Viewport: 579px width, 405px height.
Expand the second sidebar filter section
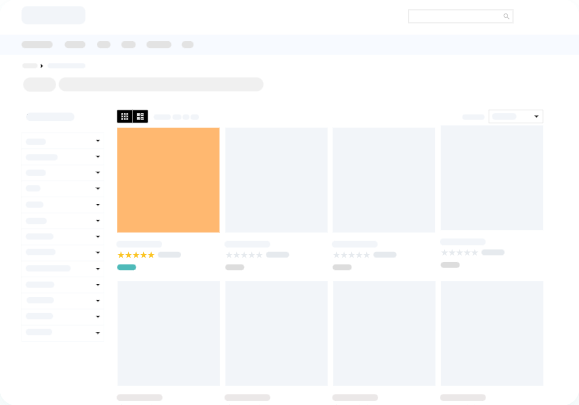coord(63,157)
